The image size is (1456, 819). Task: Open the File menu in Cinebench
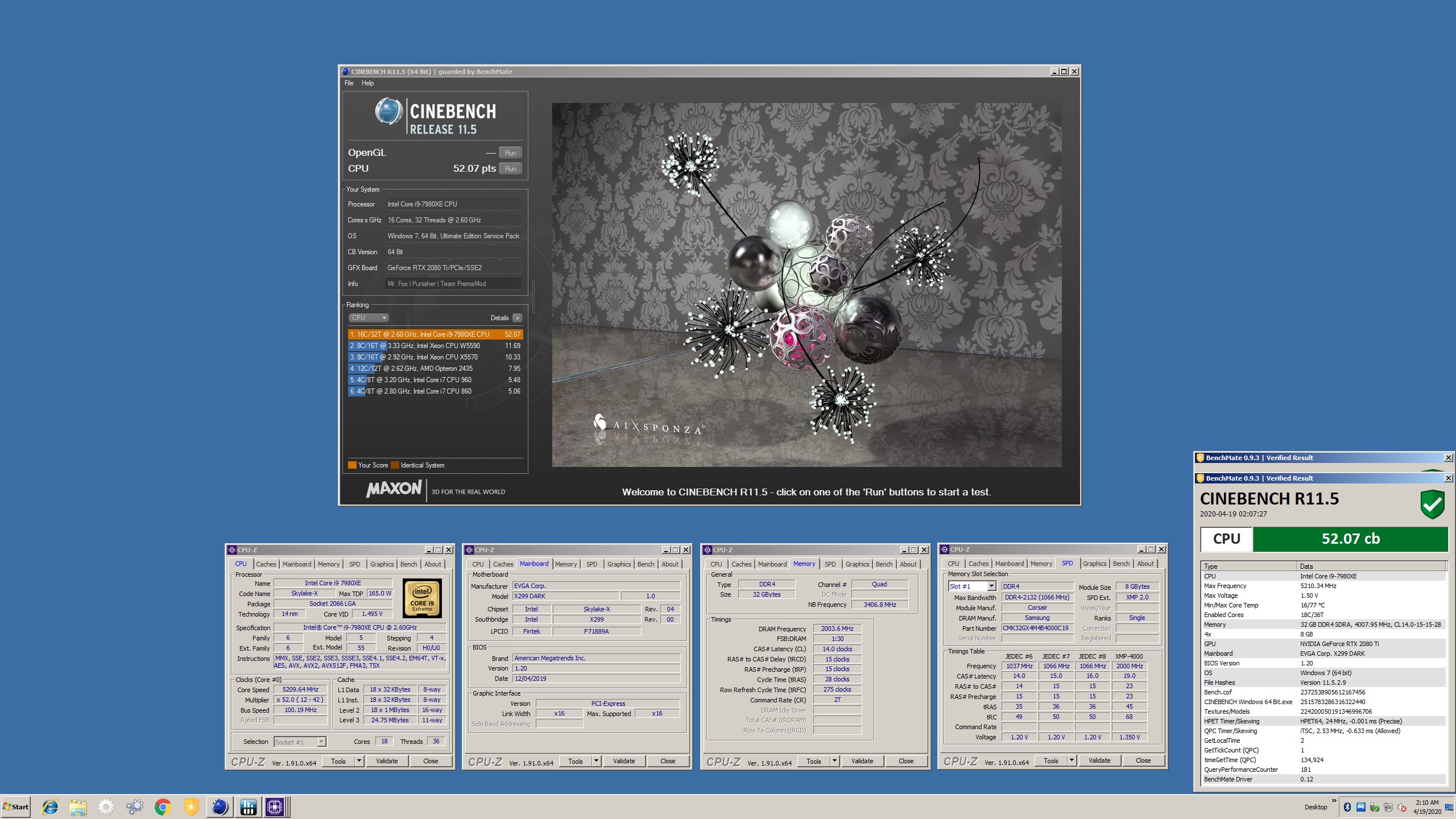(x=349, y=83)
